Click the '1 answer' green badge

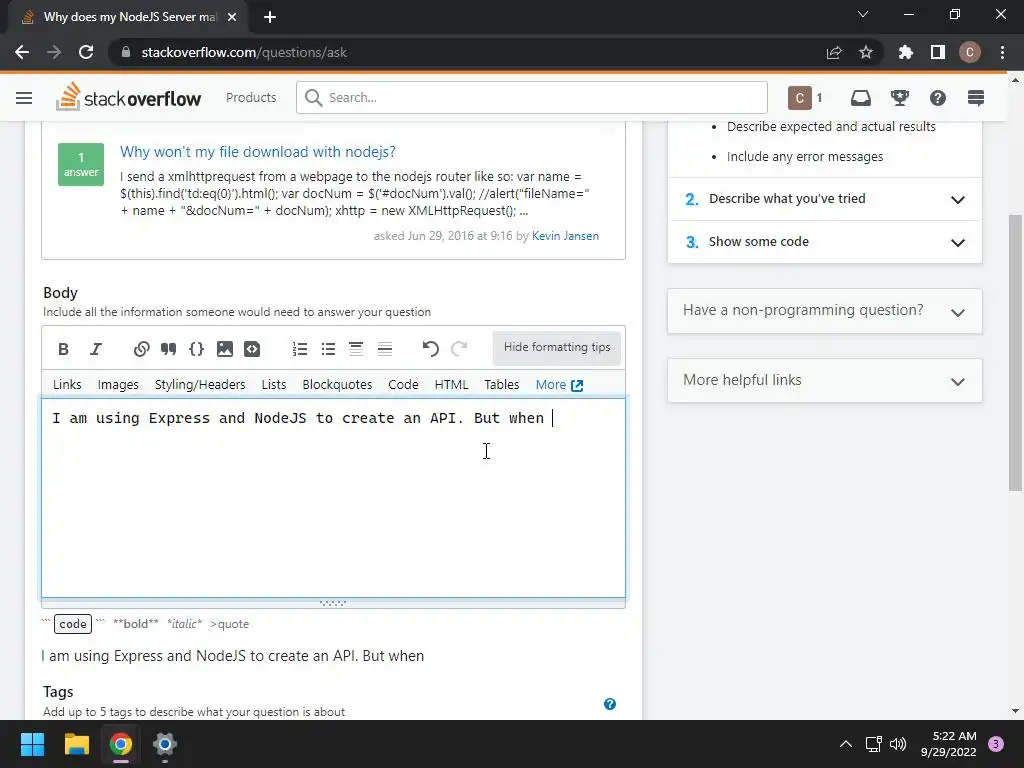click(x=81, y=165)
